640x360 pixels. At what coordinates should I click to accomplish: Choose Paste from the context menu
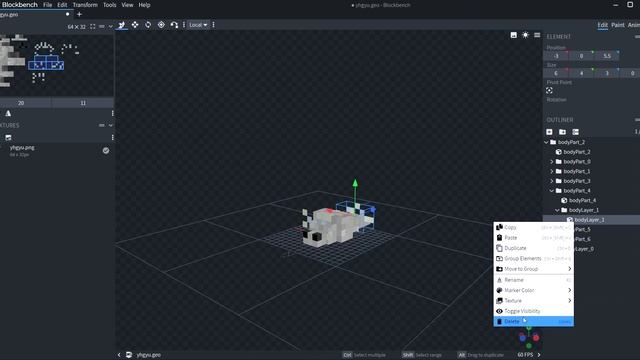click(533, 238)
